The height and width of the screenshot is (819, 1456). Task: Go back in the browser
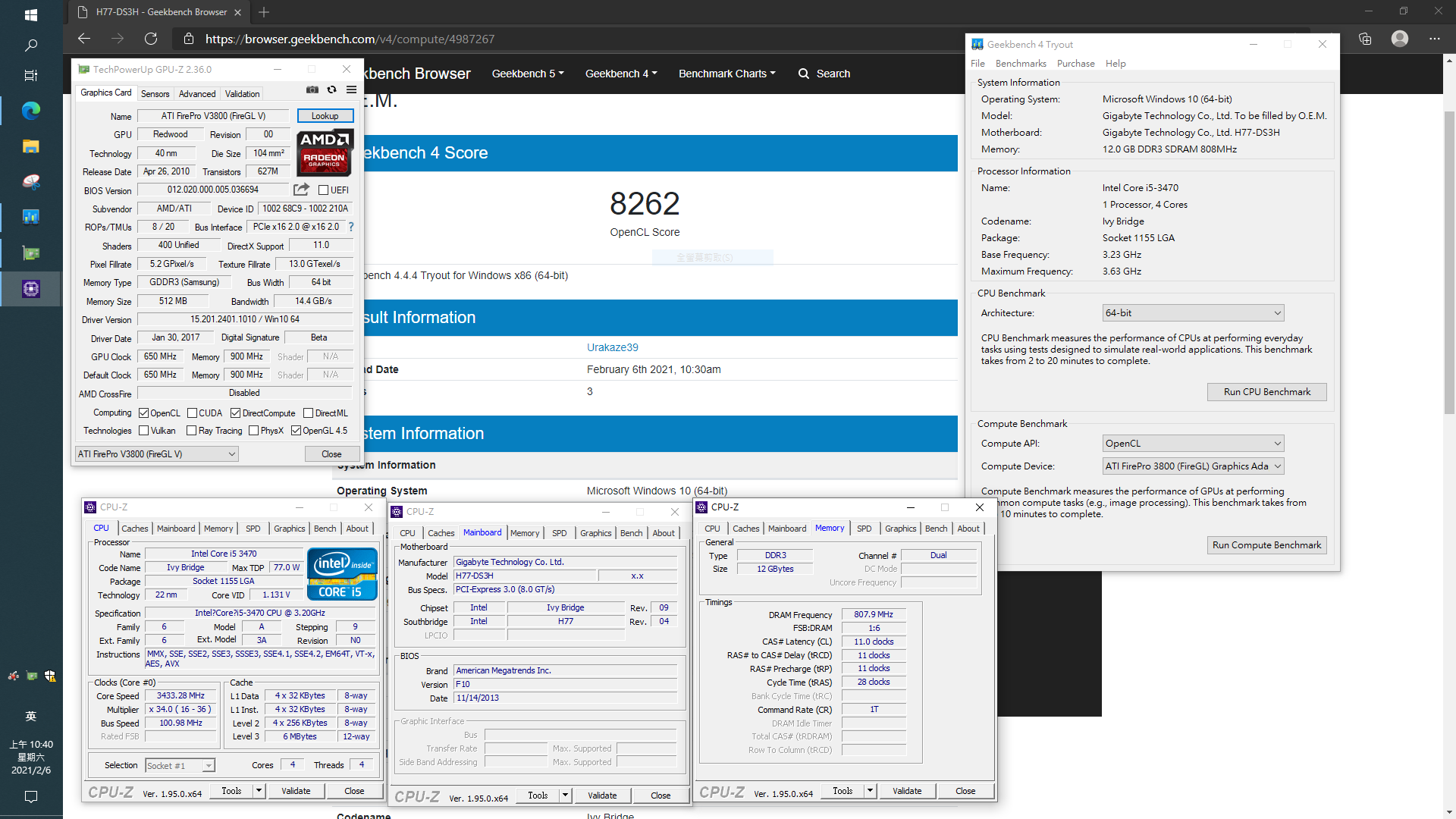[84, 39]
